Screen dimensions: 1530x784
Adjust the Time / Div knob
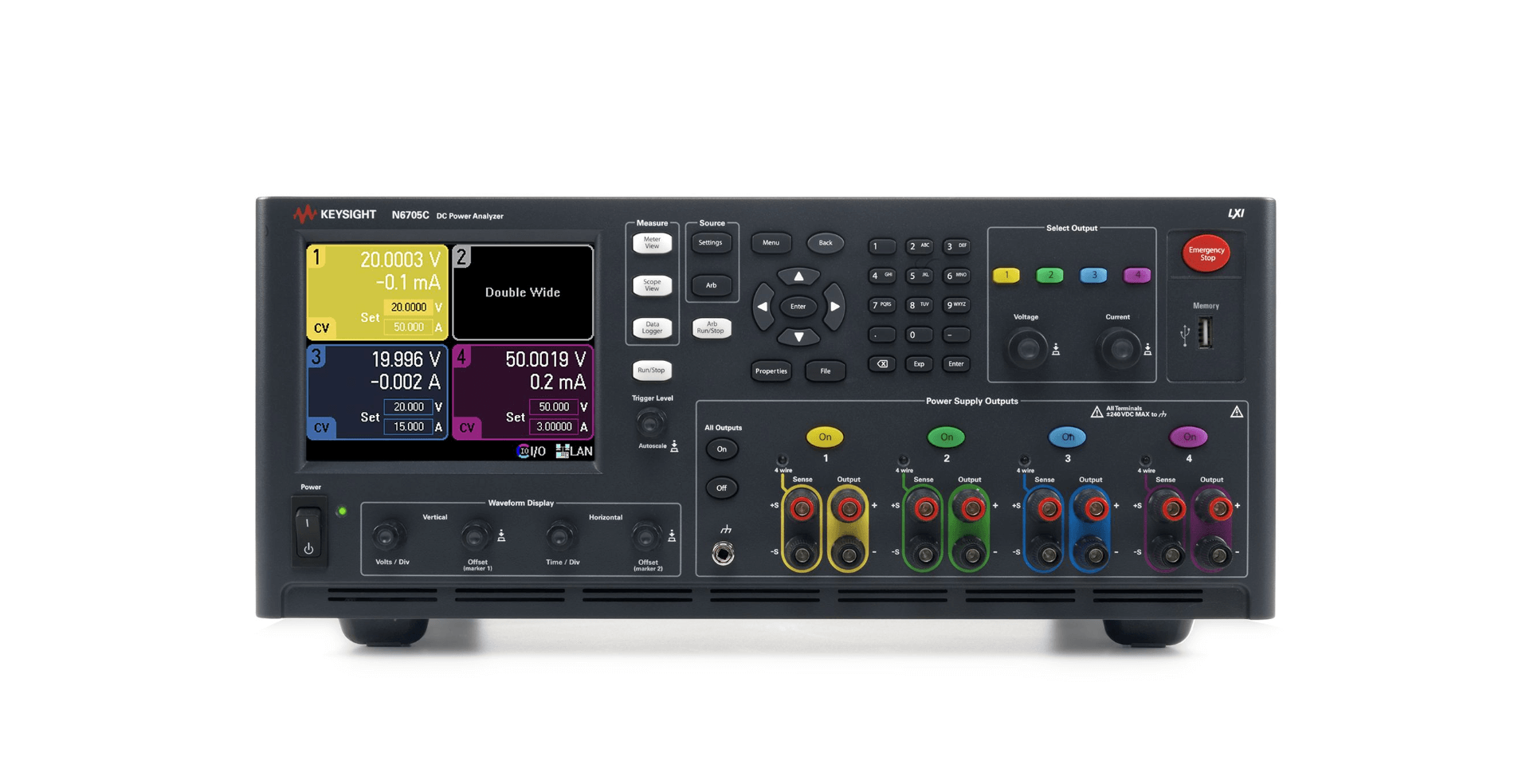click(x=559, y=536)
